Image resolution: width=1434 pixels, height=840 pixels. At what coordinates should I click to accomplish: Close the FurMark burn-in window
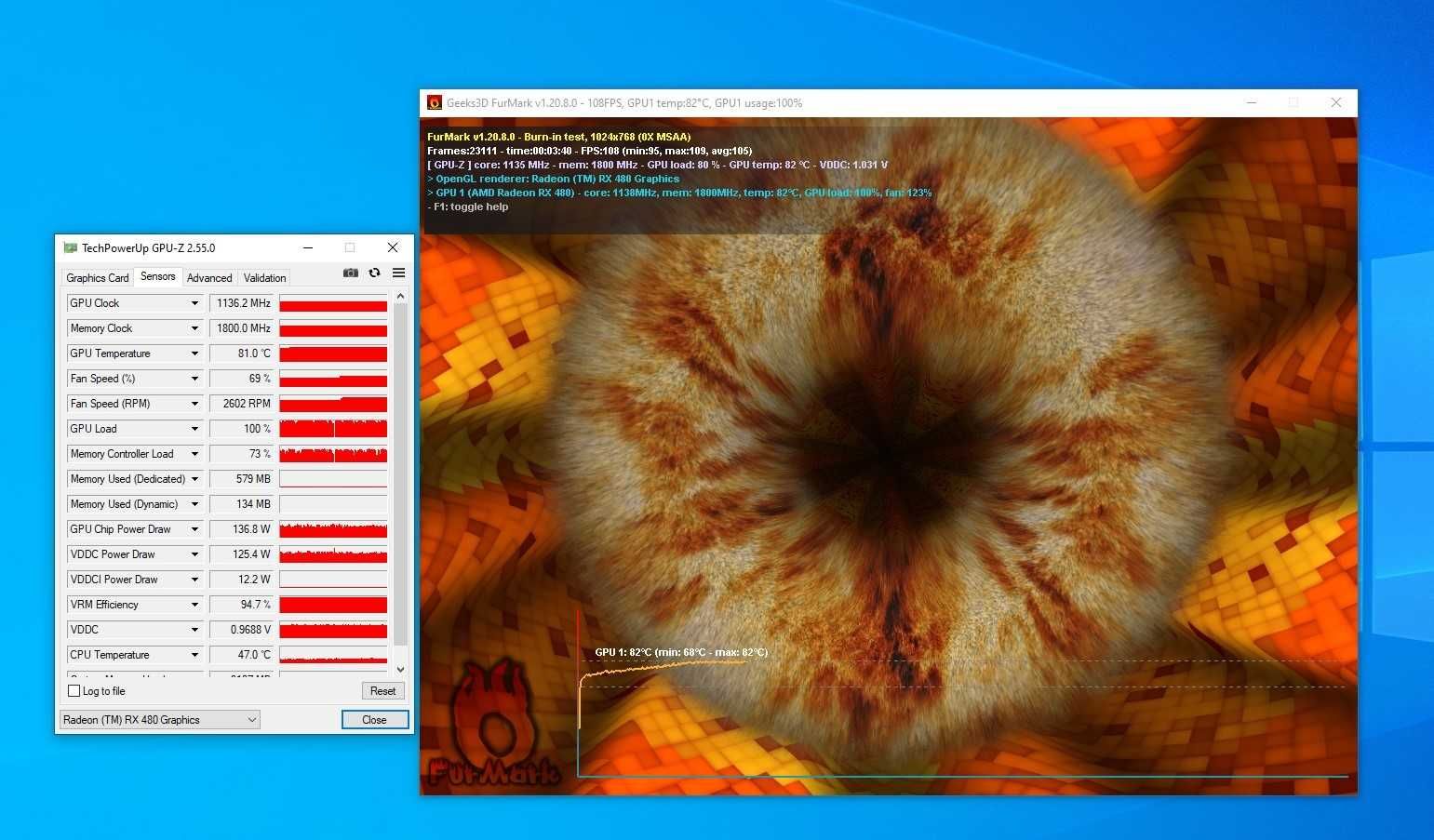coord(1336,102)
